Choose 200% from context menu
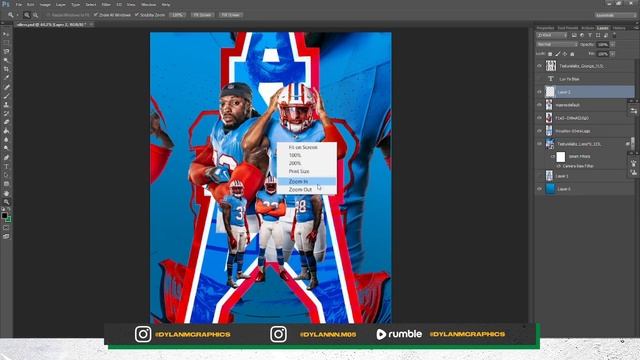640x360 pixels. coord(307,163)
